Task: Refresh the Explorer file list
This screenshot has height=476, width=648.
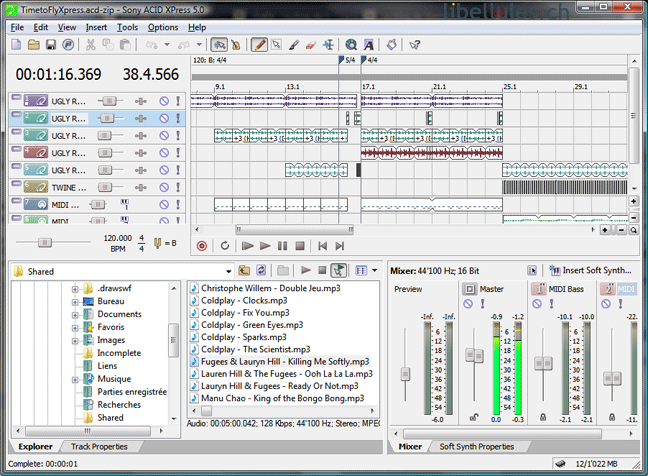Action: tap(261, 271)
